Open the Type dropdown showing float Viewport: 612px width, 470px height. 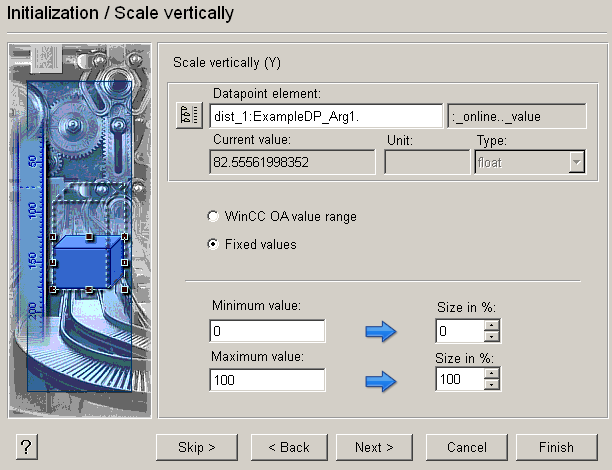point(575,162)
